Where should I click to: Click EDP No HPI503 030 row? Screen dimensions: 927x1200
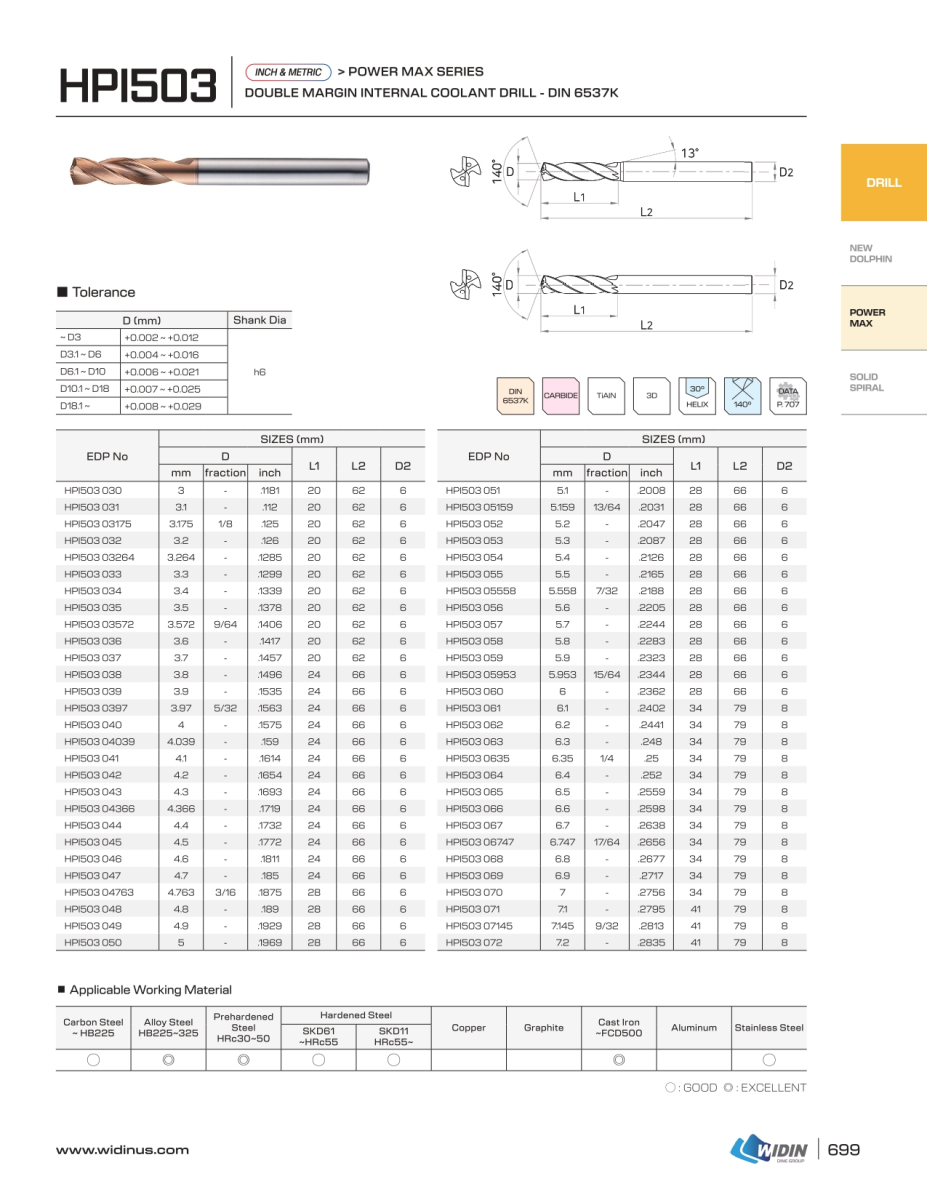click(93, 491)
